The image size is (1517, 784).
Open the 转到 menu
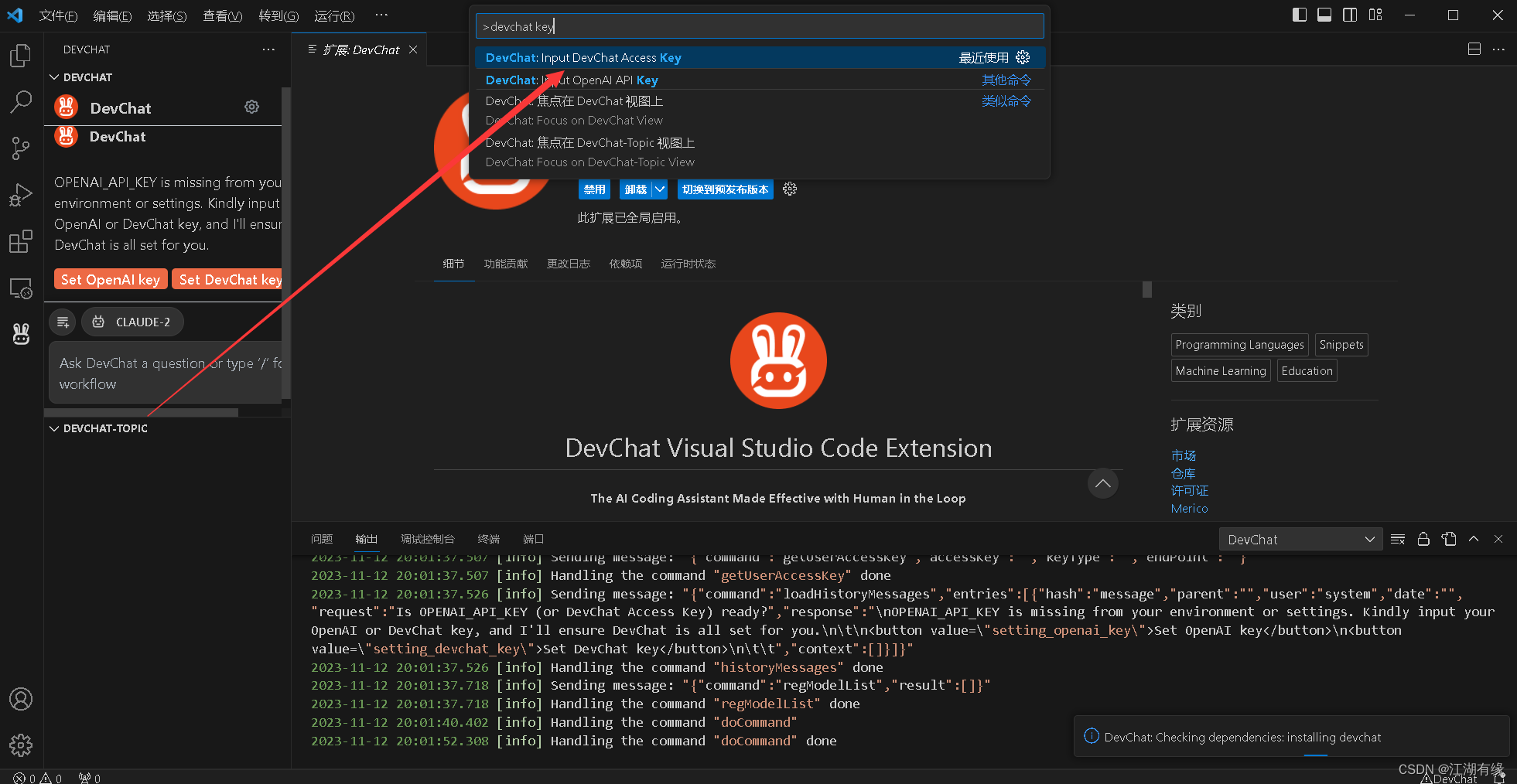coord(278,15)
